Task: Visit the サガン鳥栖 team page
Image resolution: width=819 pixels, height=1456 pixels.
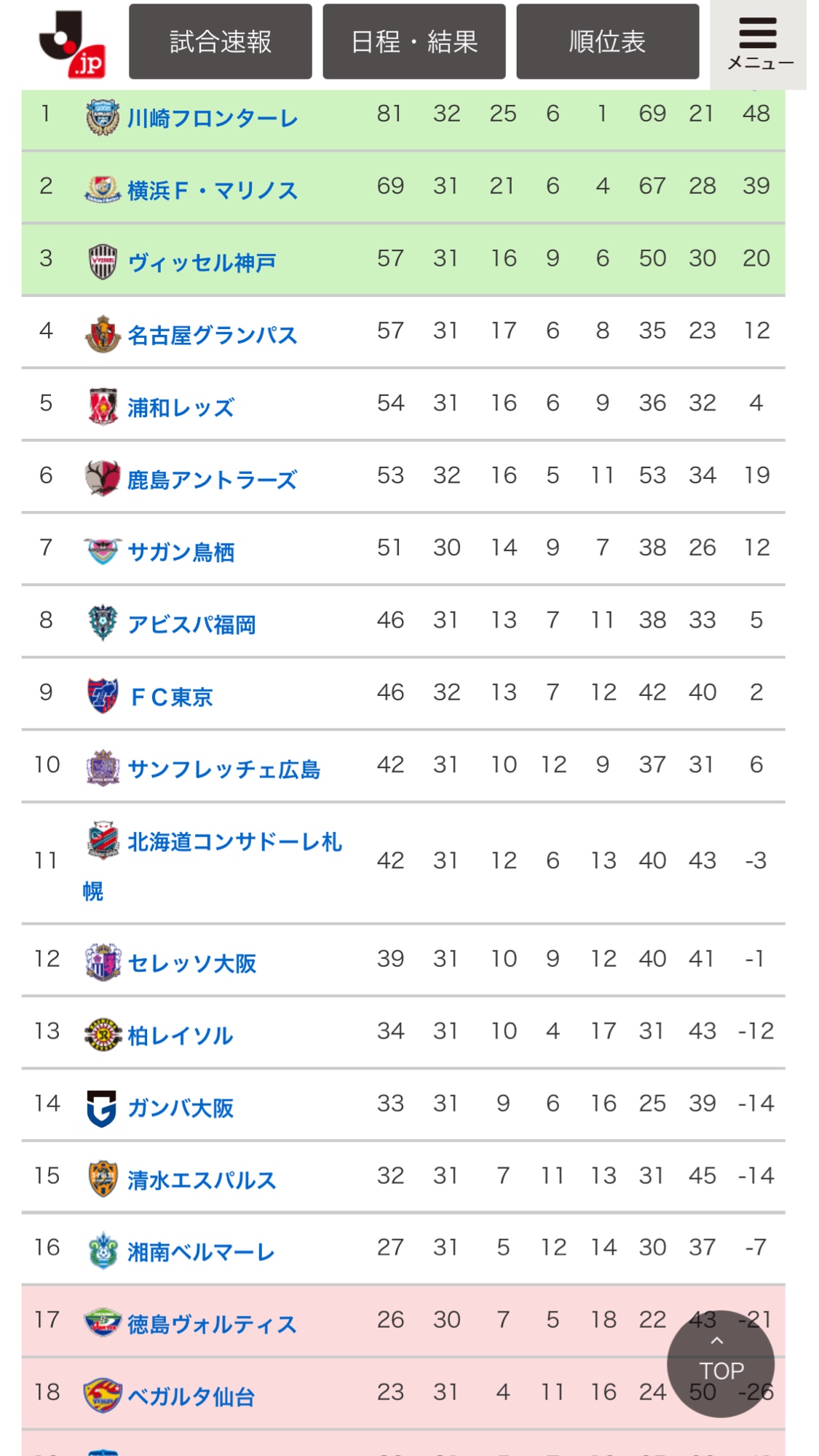Action: point(181,552)
